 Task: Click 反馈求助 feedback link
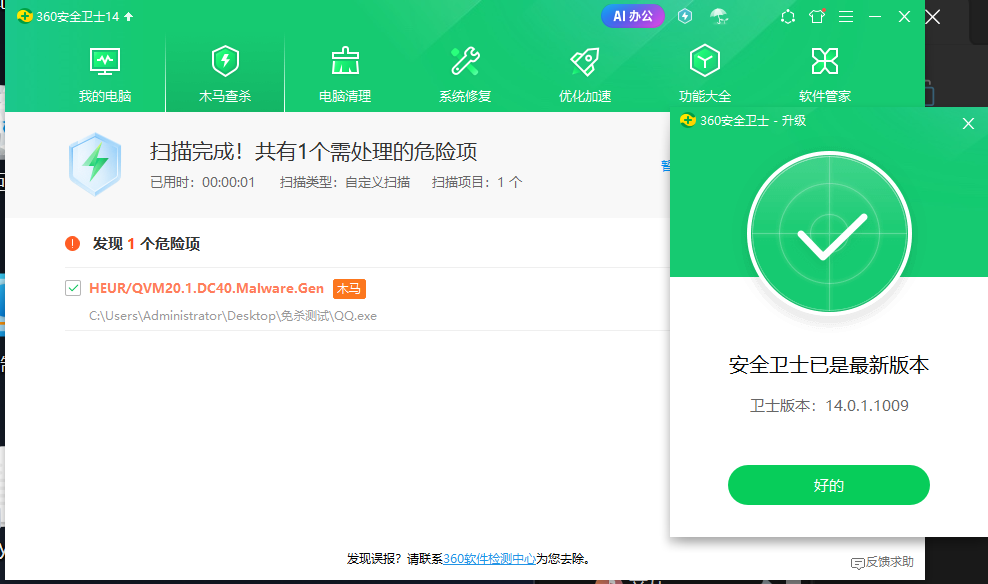pyautogui.click(x=882, y=562)
